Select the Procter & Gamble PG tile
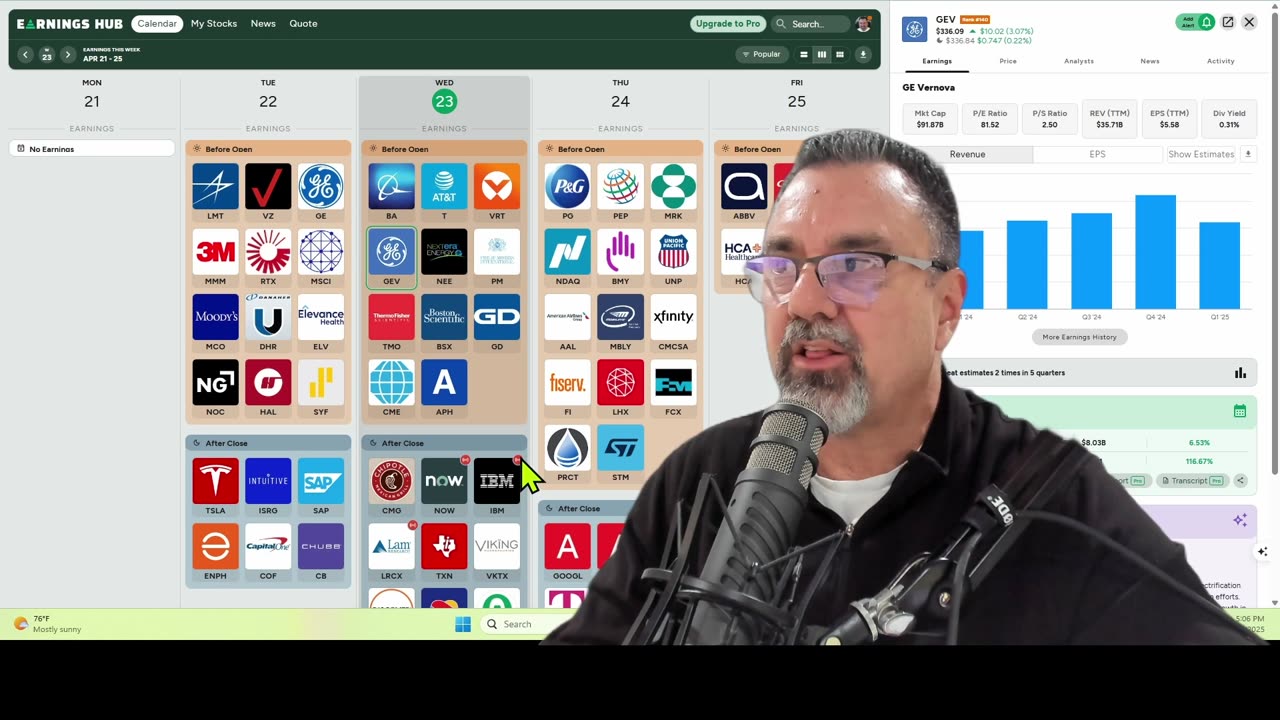1280x720 pixels. click(x=567, y=192)
